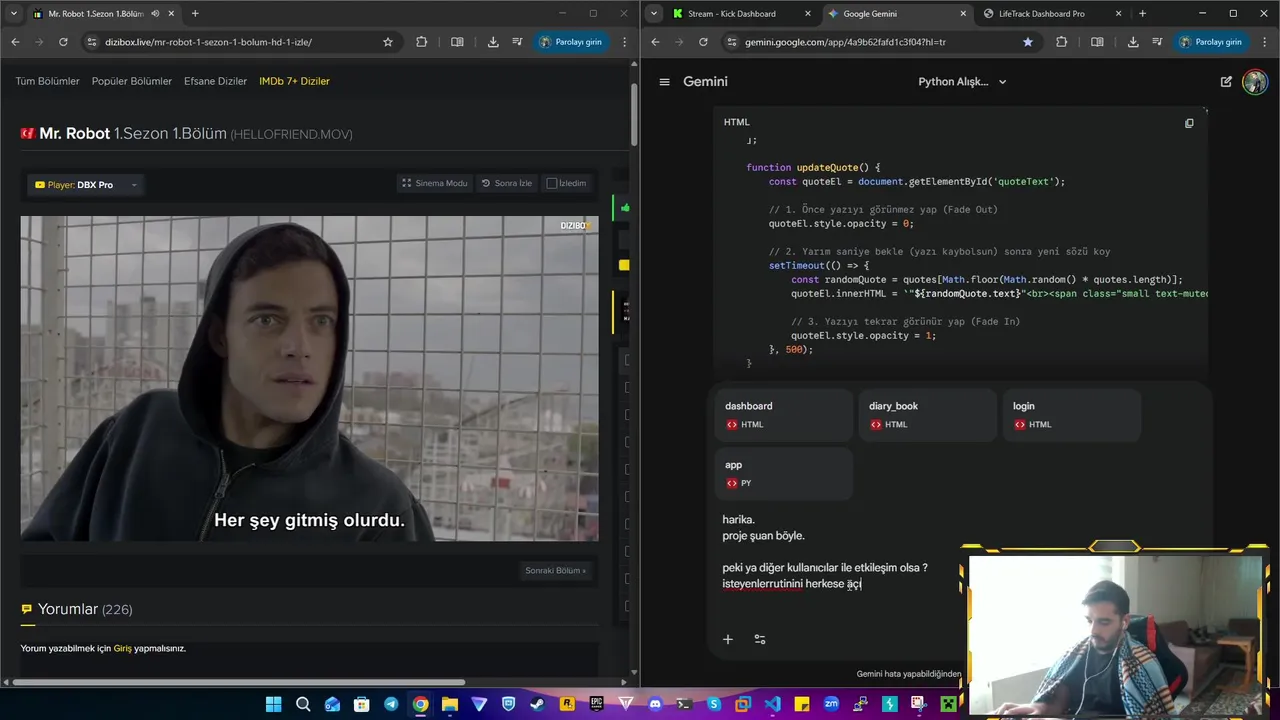The width and height of the screenshot is (1280, 720).
Task: Open Steam from the taskbar
Action: pos(538,705)
